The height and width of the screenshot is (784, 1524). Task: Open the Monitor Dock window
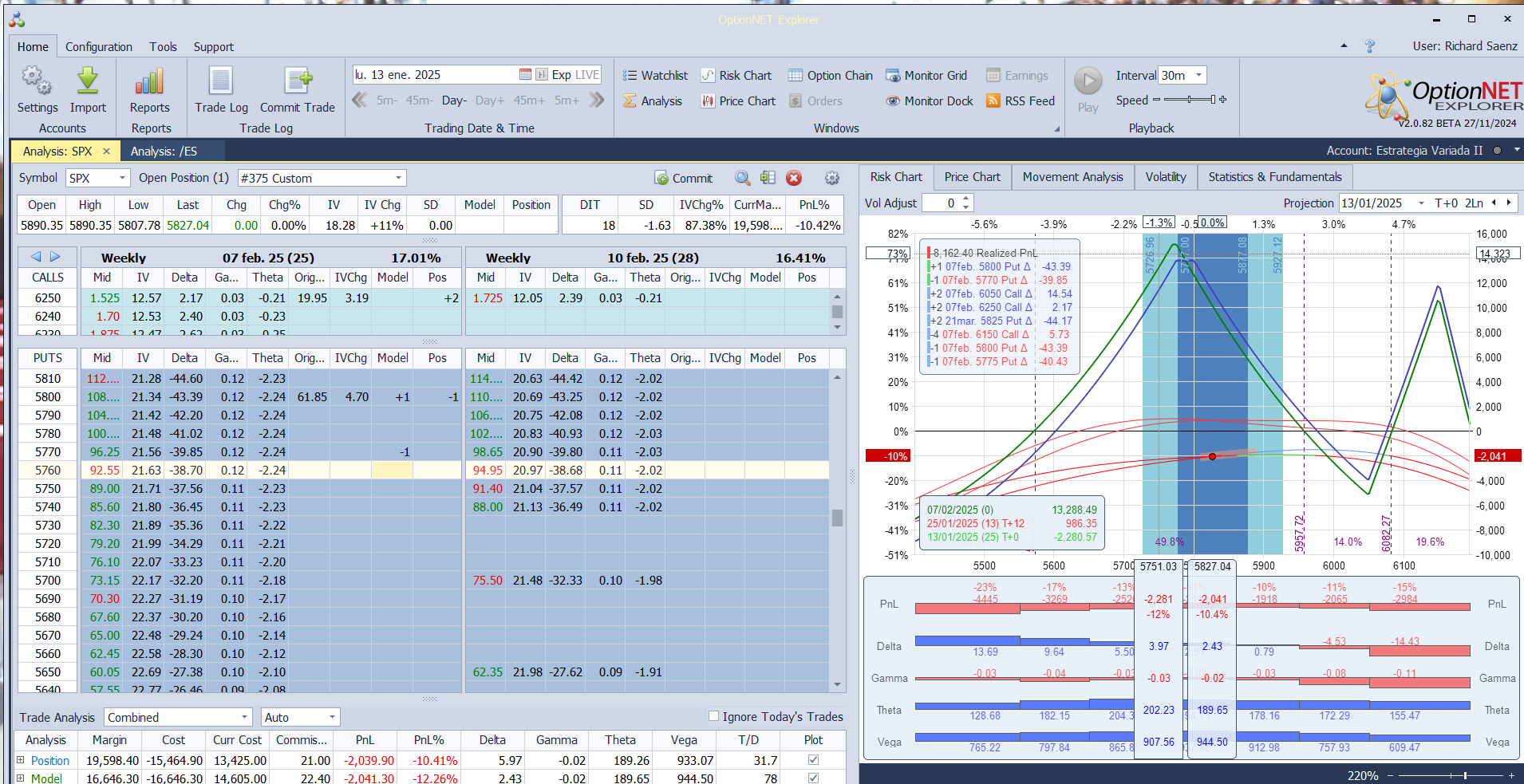[930, 101]
